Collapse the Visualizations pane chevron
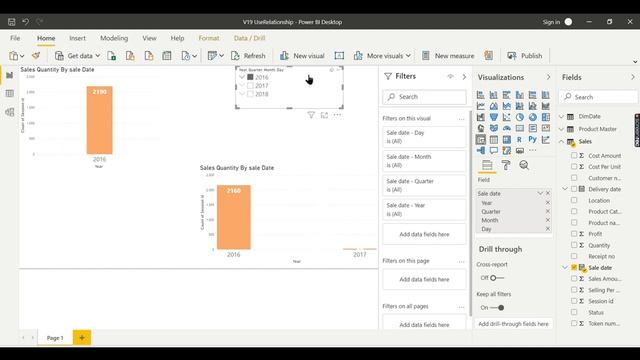This screenshot has width=640, height=360. [x=548, y=77]
